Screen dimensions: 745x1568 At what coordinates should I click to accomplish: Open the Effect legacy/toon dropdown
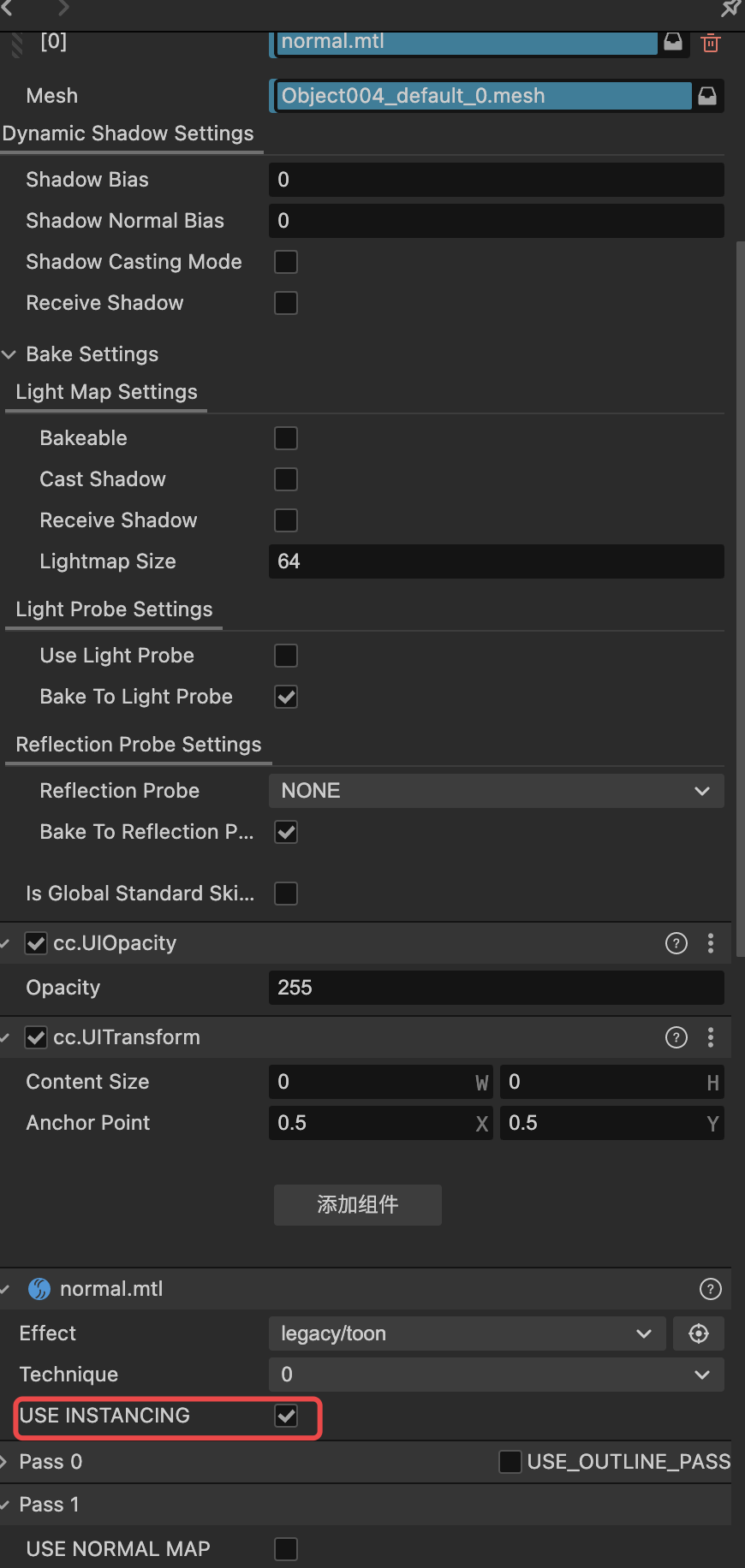click(x=467, y=1333)
